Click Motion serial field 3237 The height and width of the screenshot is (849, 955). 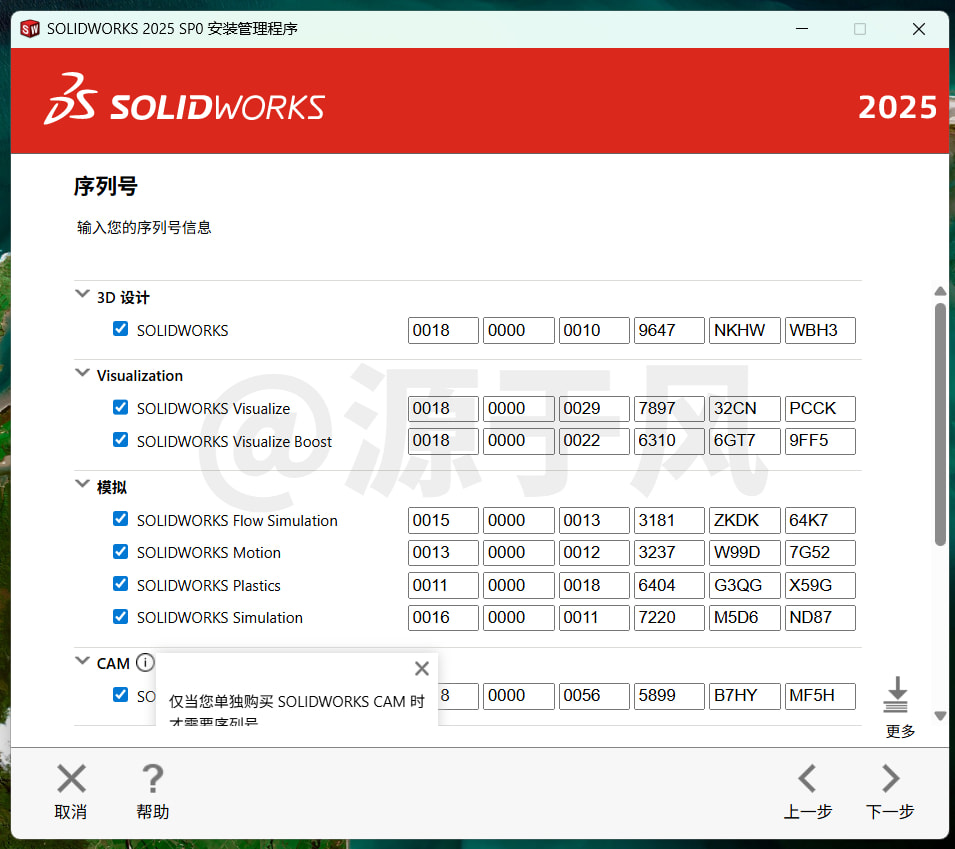pyautogui.click(x=669, y=552)
